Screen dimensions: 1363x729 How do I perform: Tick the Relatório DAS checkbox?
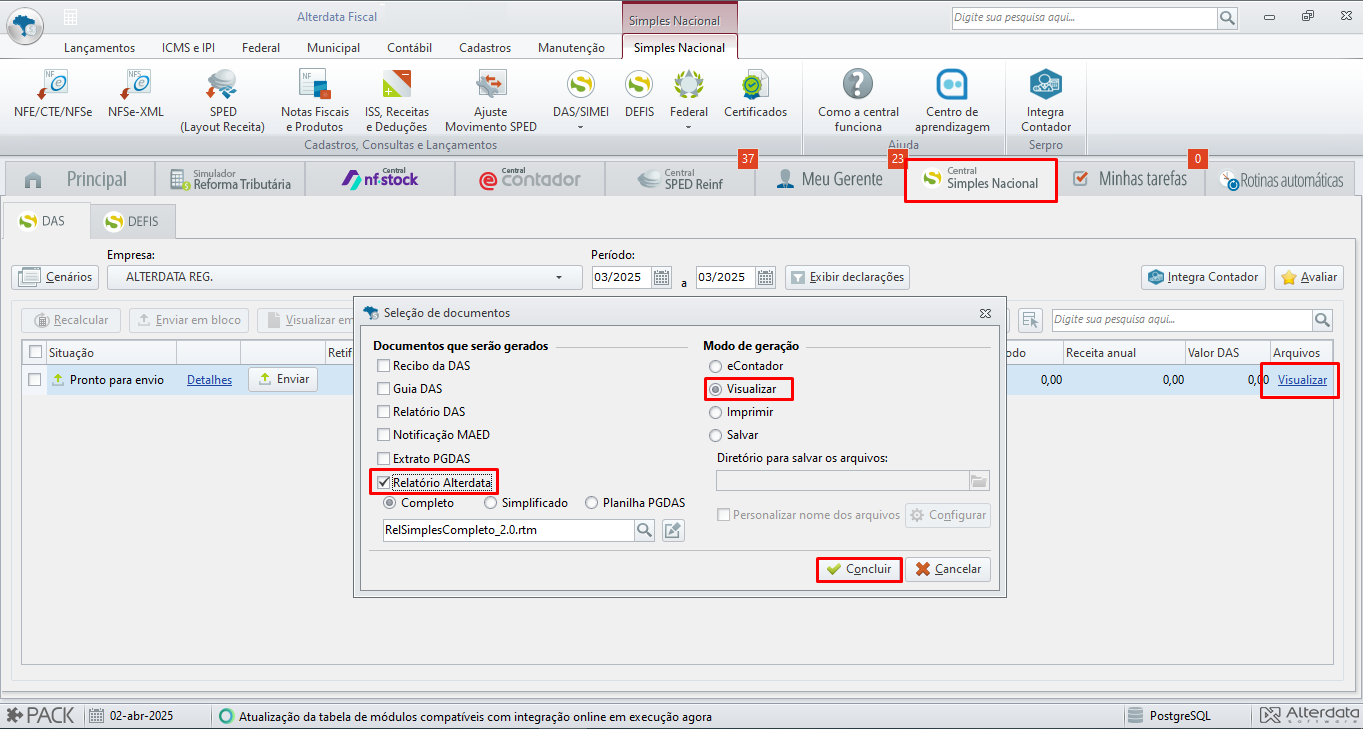click(x=384, y=412)
